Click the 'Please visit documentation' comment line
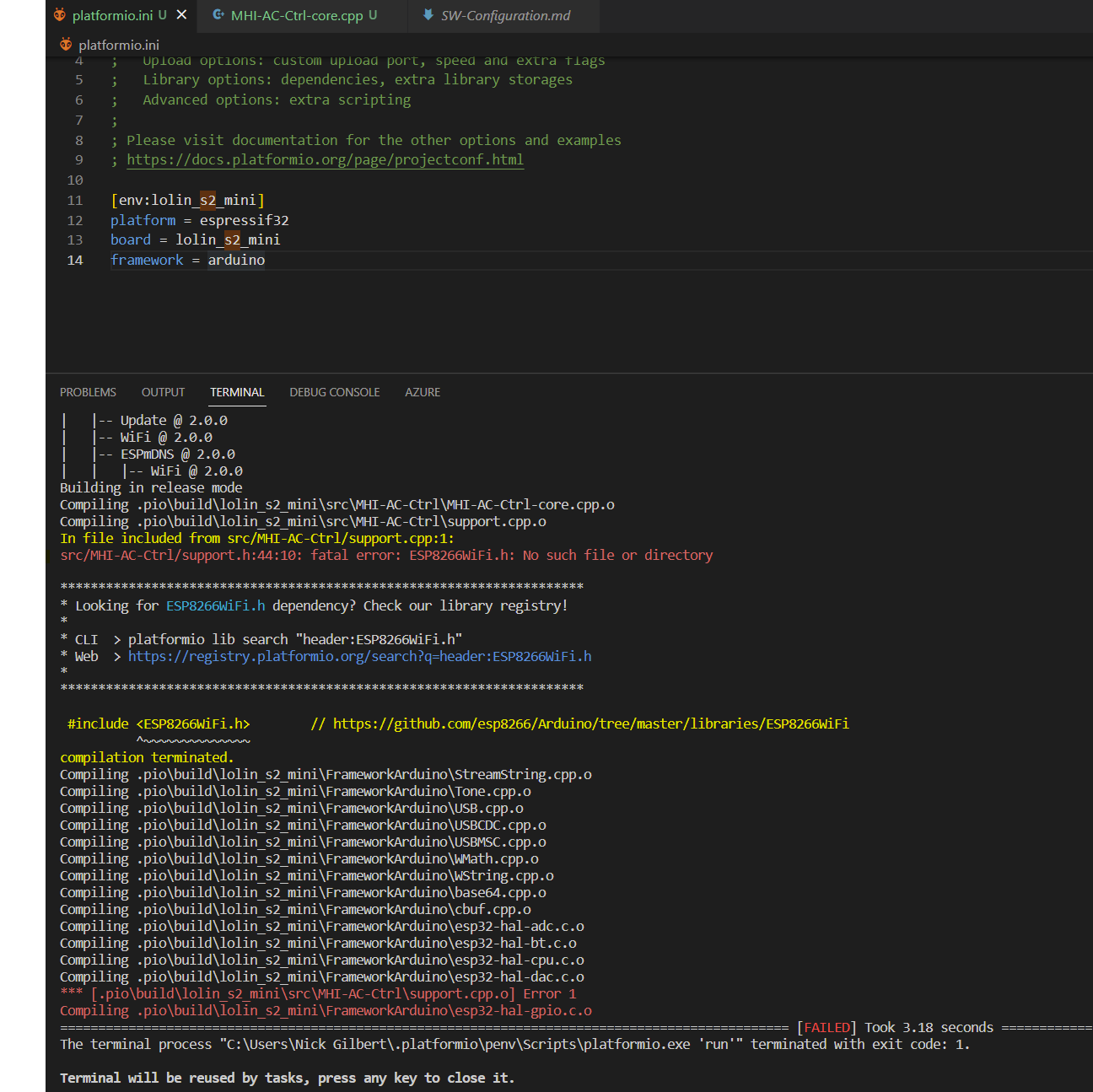The width and height of the screenshot is (1093, 1092). click(366, 140)
